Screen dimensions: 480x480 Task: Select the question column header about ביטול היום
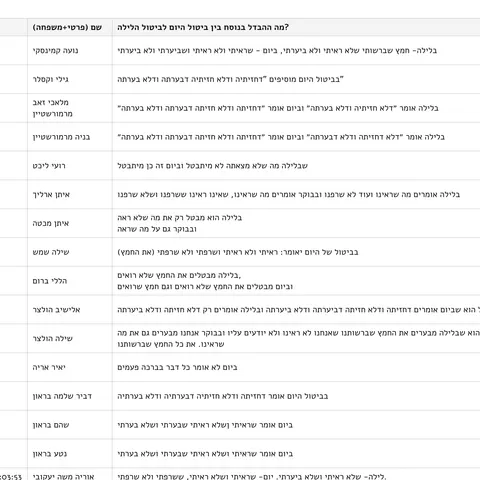point(296,27)
